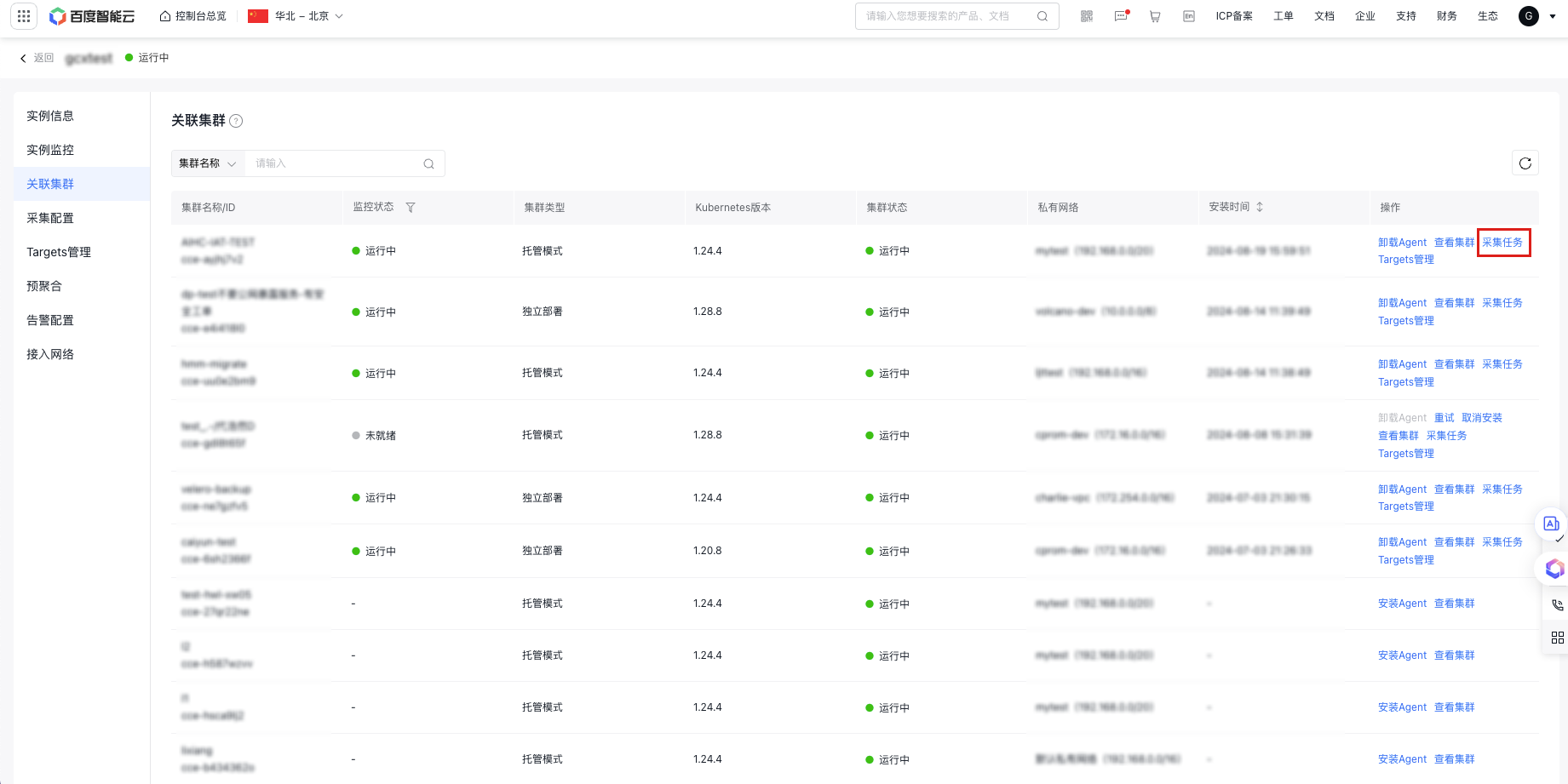This screenshot has height=784, width=1568.
Task: Sort by the 安装时间 column arrows
Action: [x=1260, y=207]
